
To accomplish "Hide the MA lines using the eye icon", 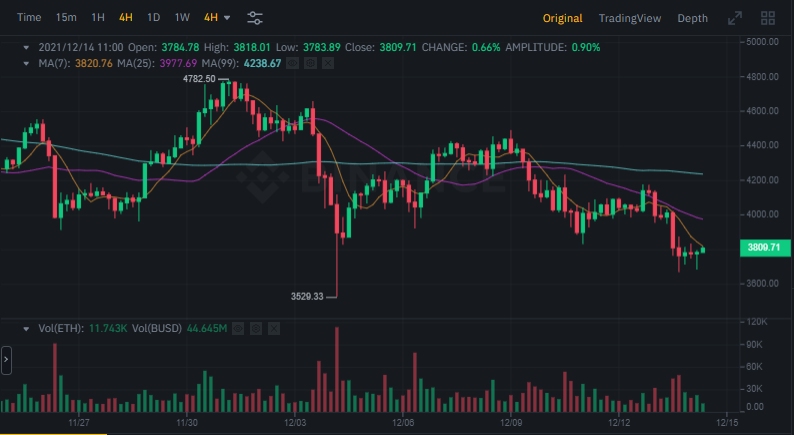I will 292,63.
